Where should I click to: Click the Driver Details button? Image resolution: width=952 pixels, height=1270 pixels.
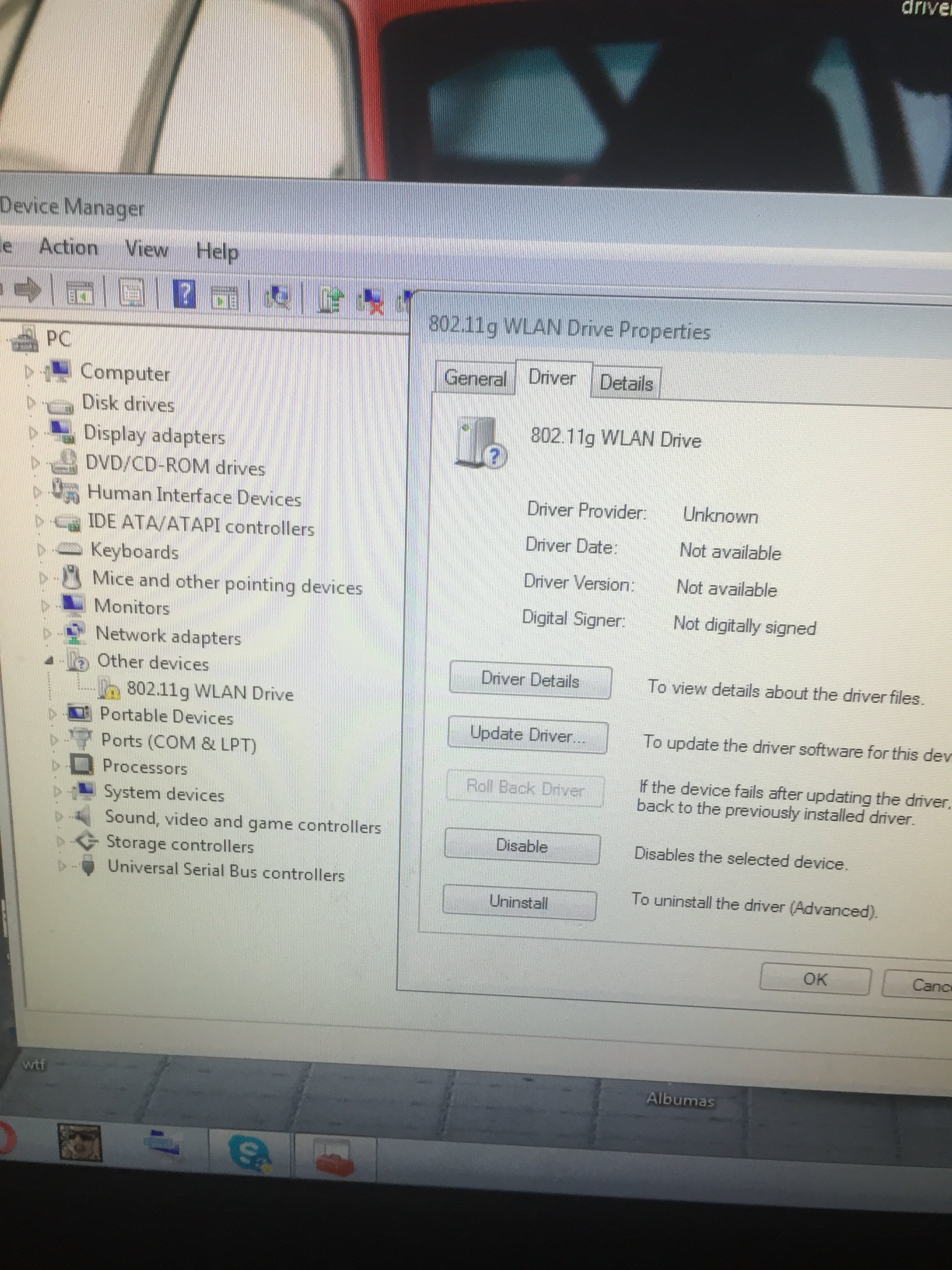click(530, 681)
